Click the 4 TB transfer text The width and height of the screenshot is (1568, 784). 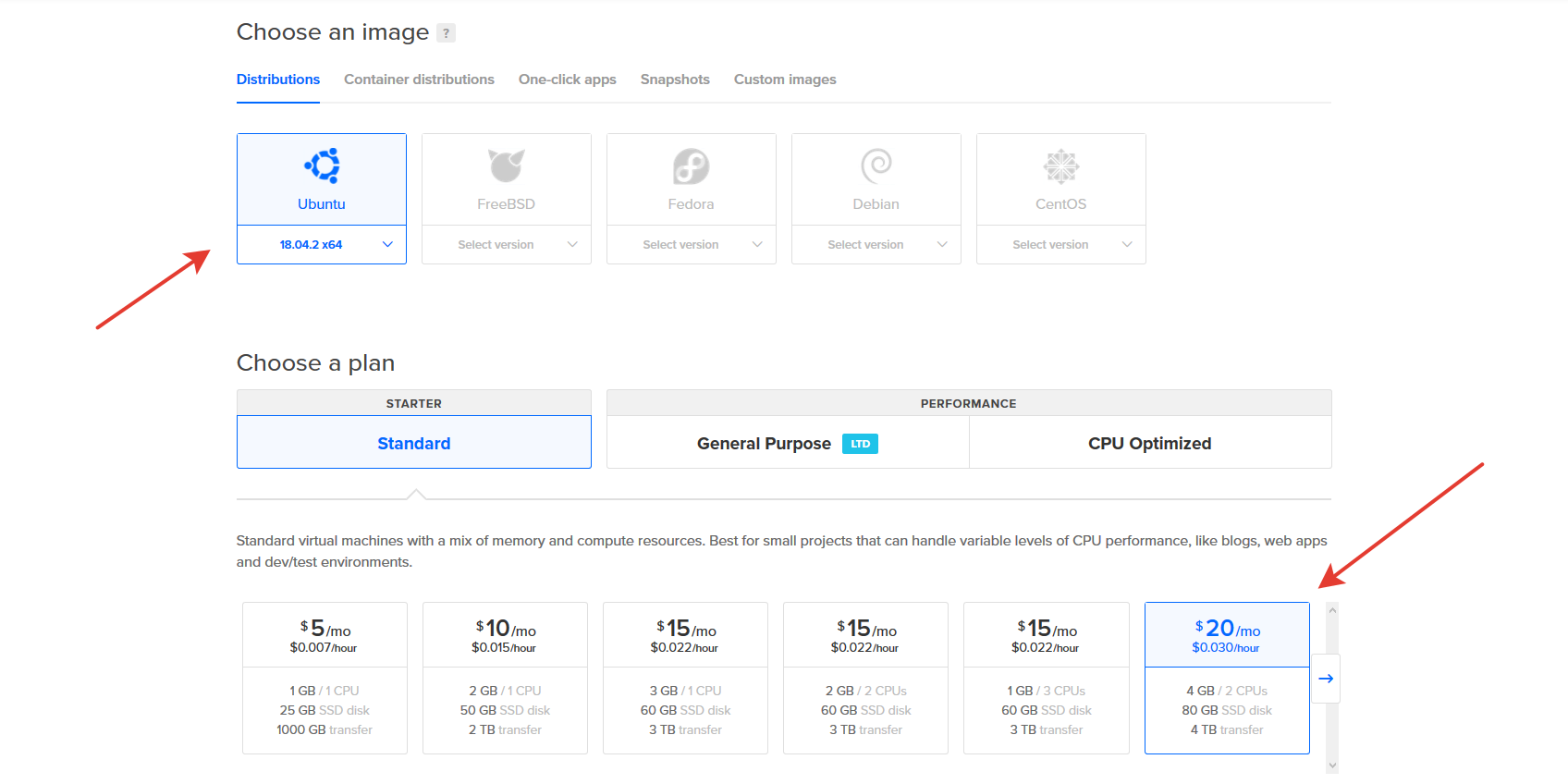[x=1227, y=730]
